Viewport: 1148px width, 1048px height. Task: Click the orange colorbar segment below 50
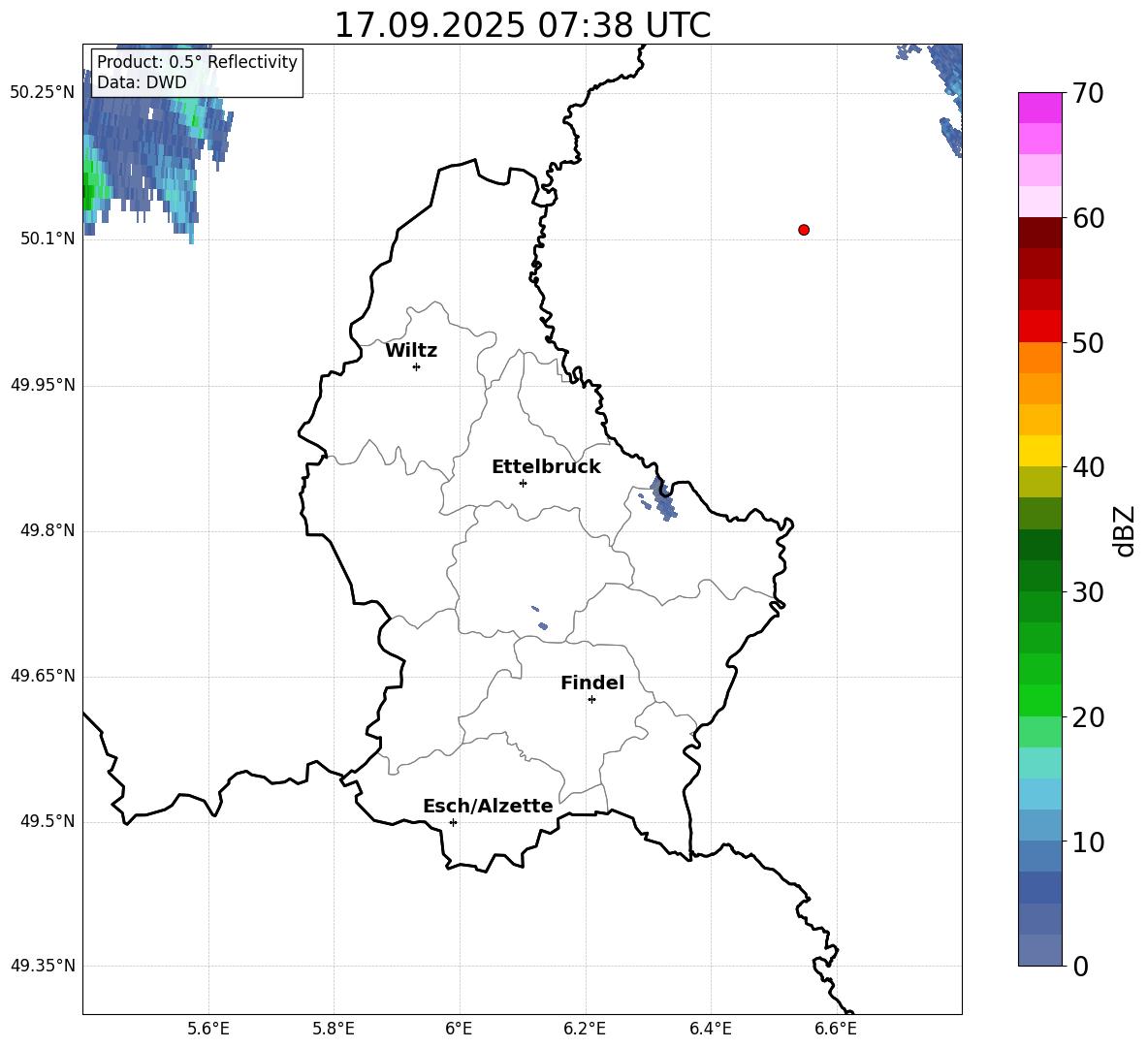pos(1039,357)
